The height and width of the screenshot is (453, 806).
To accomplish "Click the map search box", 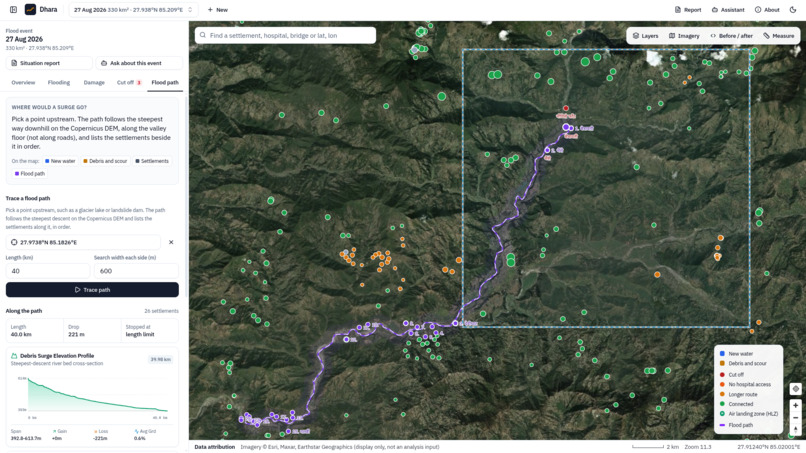I will pyautogui.click(x=285, y=35).
